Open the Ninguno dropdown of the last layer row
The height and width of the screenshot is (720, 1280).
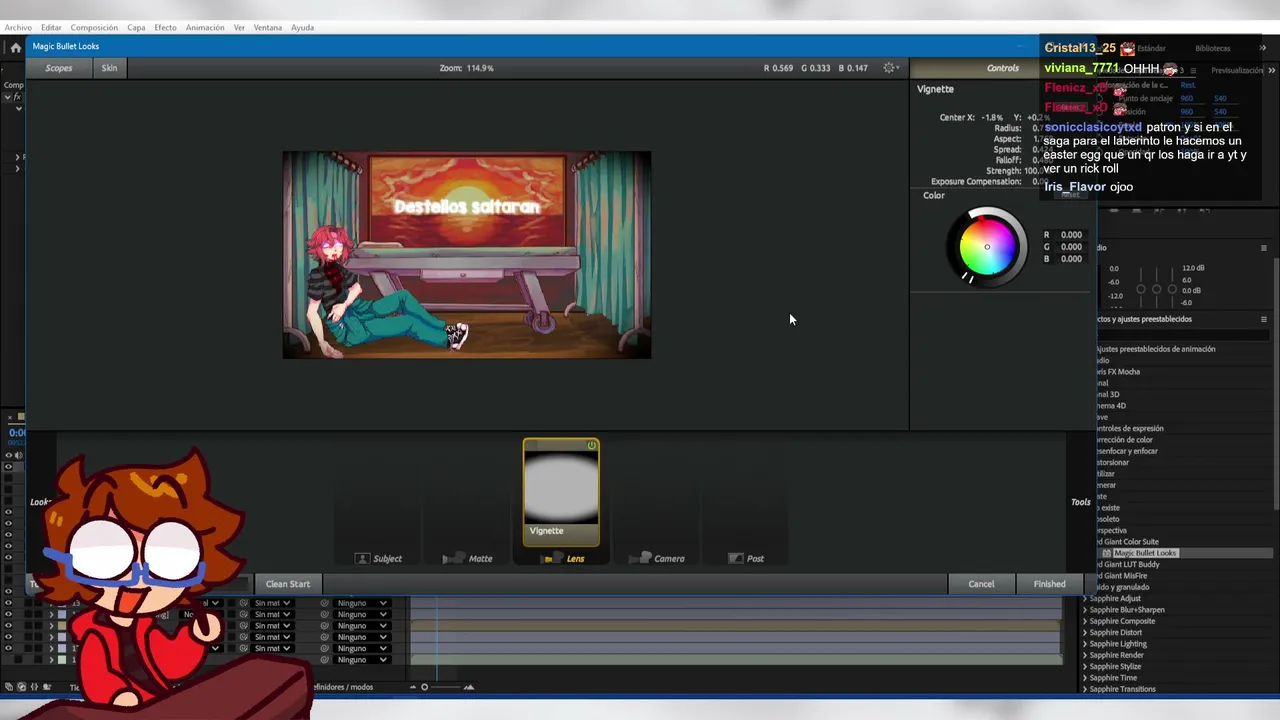362,660
